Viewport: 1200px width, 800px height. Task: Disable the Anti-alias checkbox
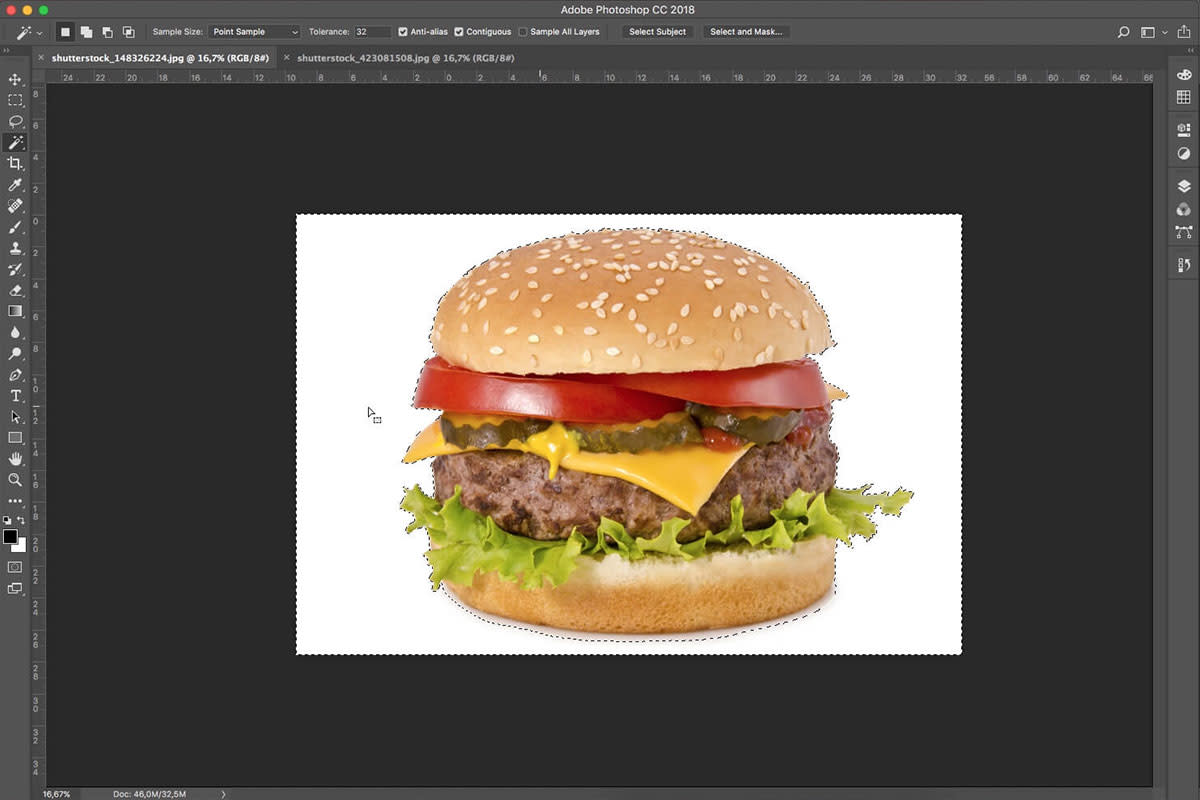pos(403,31)
